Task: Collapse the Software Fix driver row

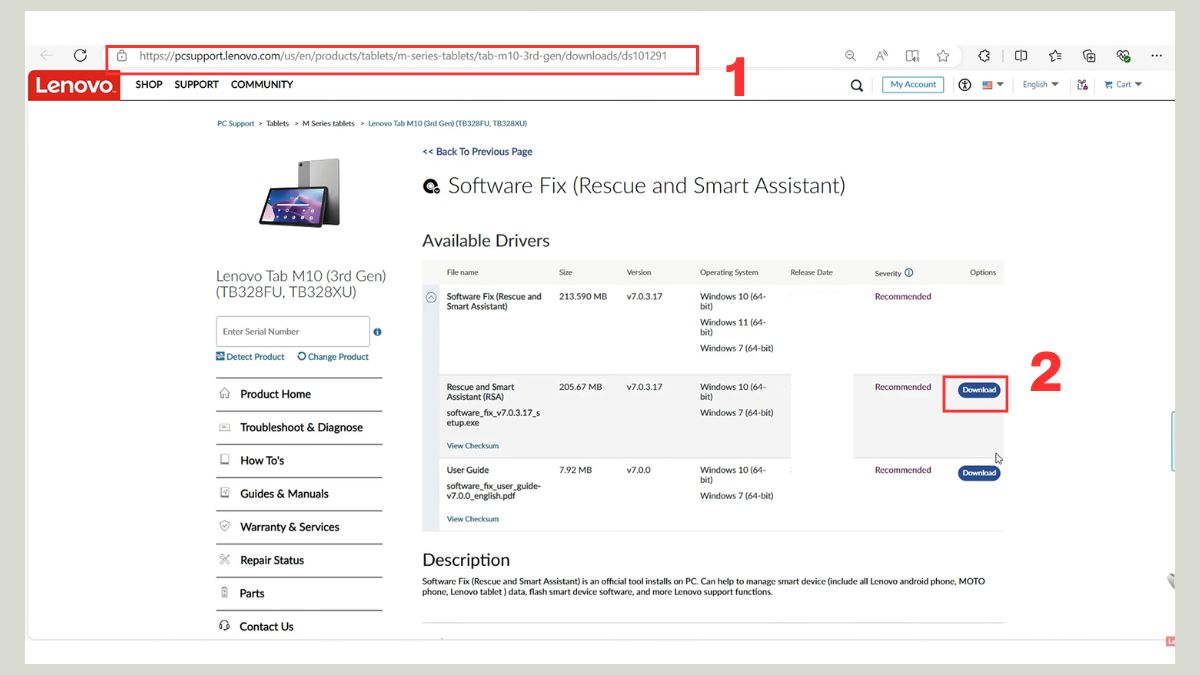Action: click(431, 297)
